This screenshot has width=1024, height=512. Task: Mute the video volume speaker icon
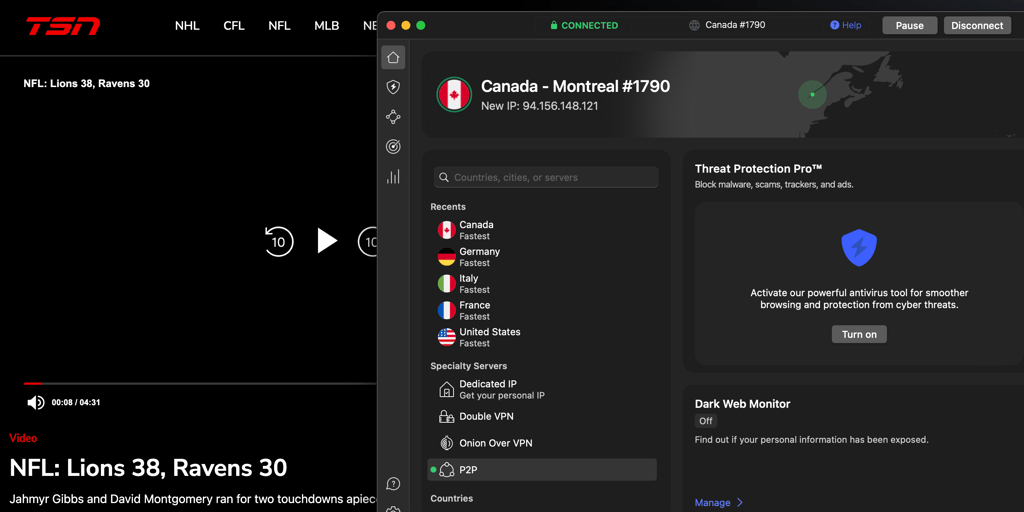[x=36, y=402]
